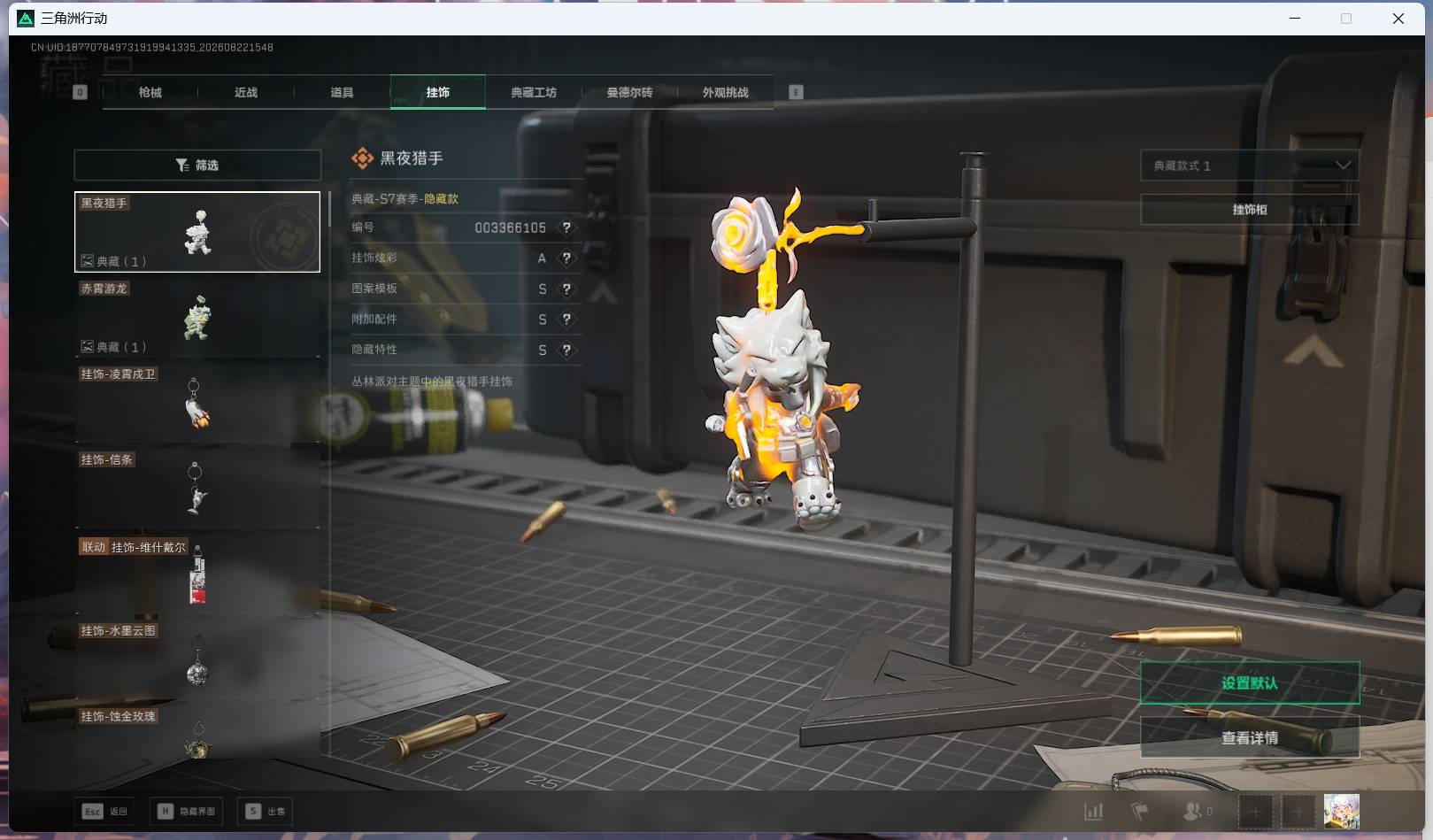Viewport: 1433px width, 840px height.
Task: Go to the 典藏工坊 tab
Action: tap(534, 92)
